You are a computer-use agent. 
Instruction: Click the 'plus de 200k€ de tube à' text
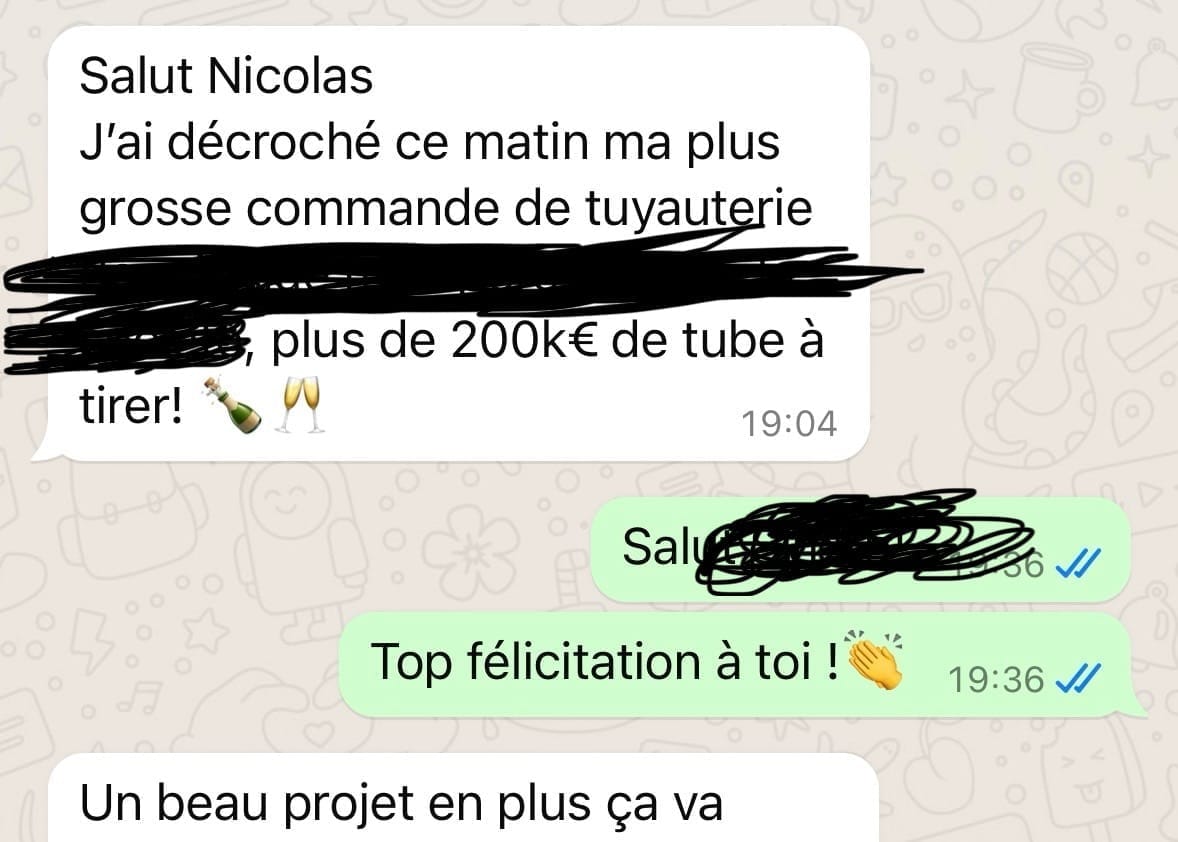(x=548, y=341)
